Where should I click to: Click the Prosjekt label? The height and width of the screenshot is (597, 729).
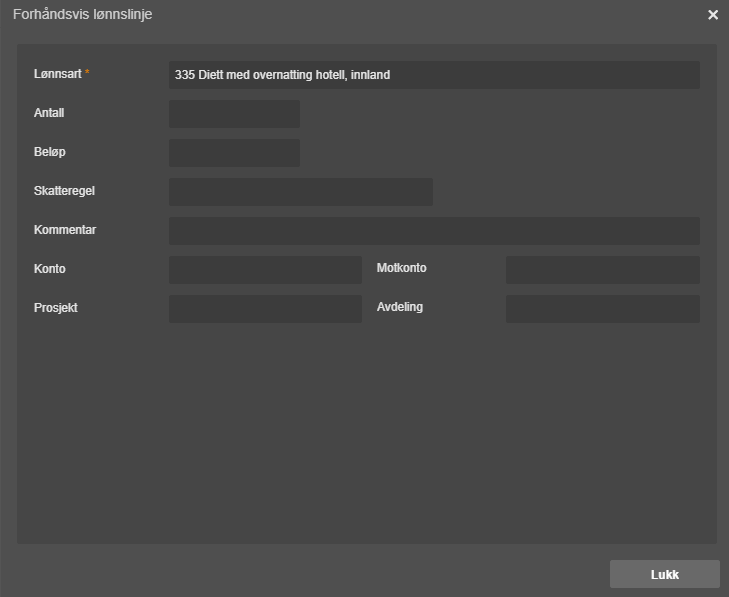pyautogui.click(x=56, y=308)
